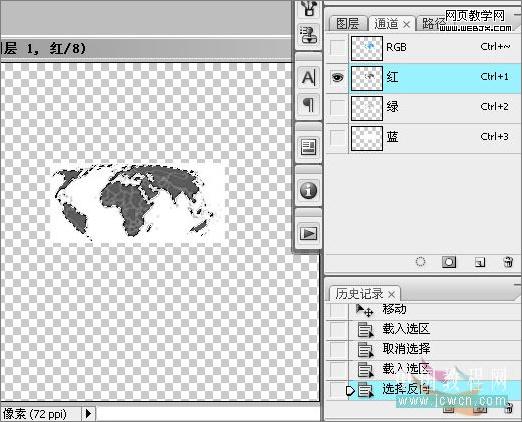
Task: Select the RGB channel row label
Action: (396, 47)
